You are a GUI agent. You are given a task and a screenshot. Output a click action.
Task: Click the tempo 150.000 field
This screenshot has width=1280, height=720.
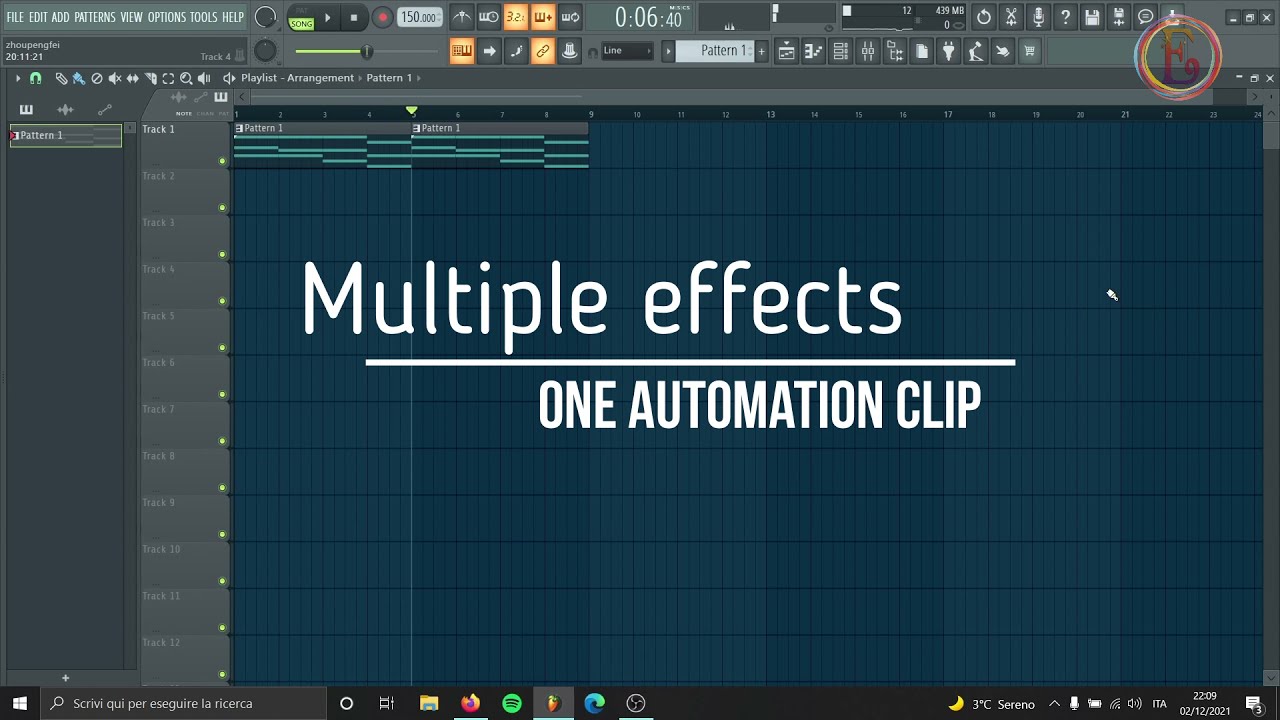pos(419,17)
